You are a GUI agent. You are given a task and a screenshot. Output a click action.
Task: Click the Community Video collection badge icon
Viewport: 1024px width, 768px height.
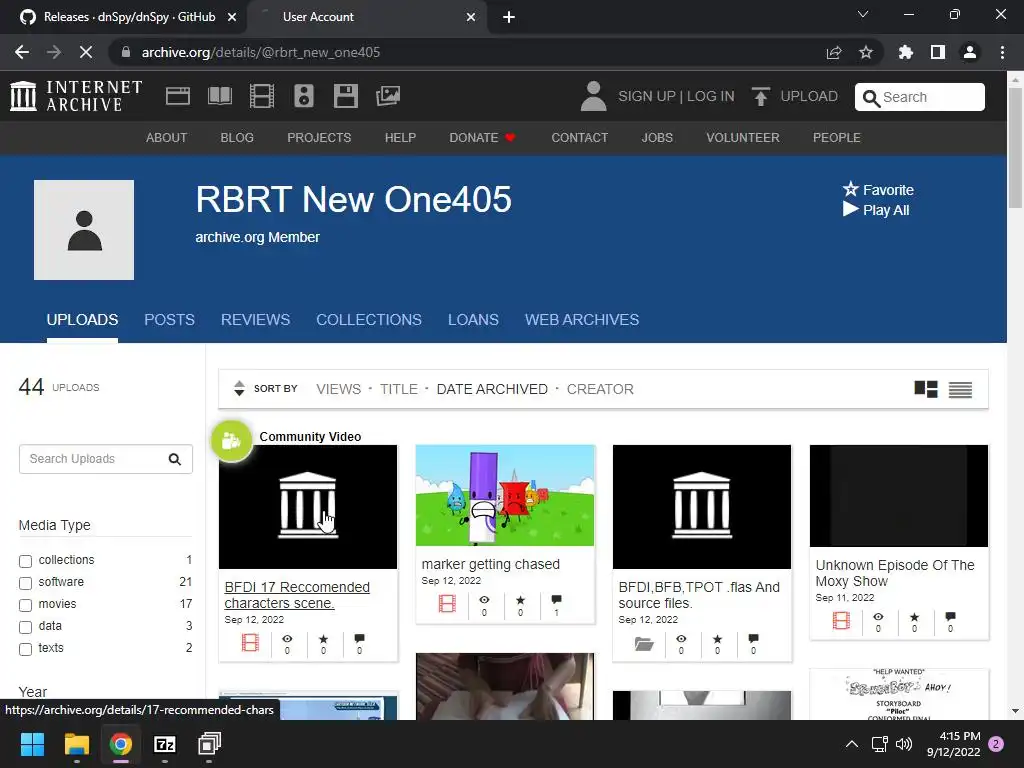[231, 441]
